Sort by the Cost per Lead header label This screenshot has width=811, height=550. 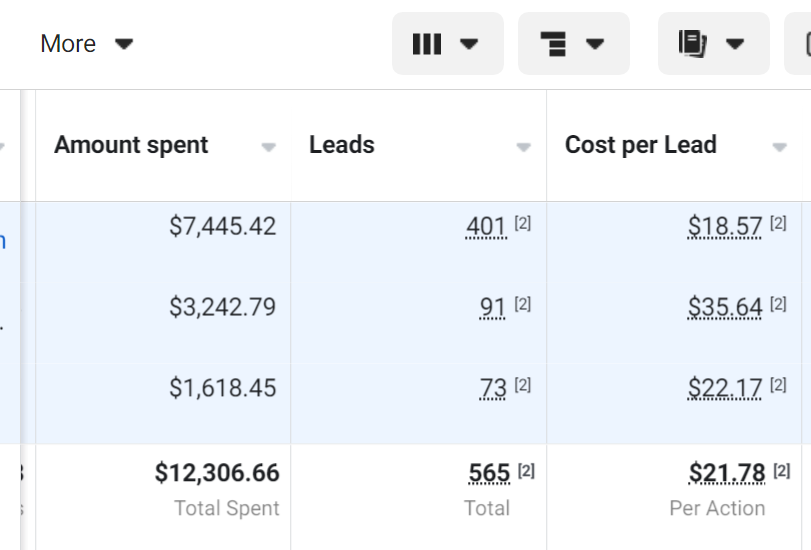click(x=640, y=145)
